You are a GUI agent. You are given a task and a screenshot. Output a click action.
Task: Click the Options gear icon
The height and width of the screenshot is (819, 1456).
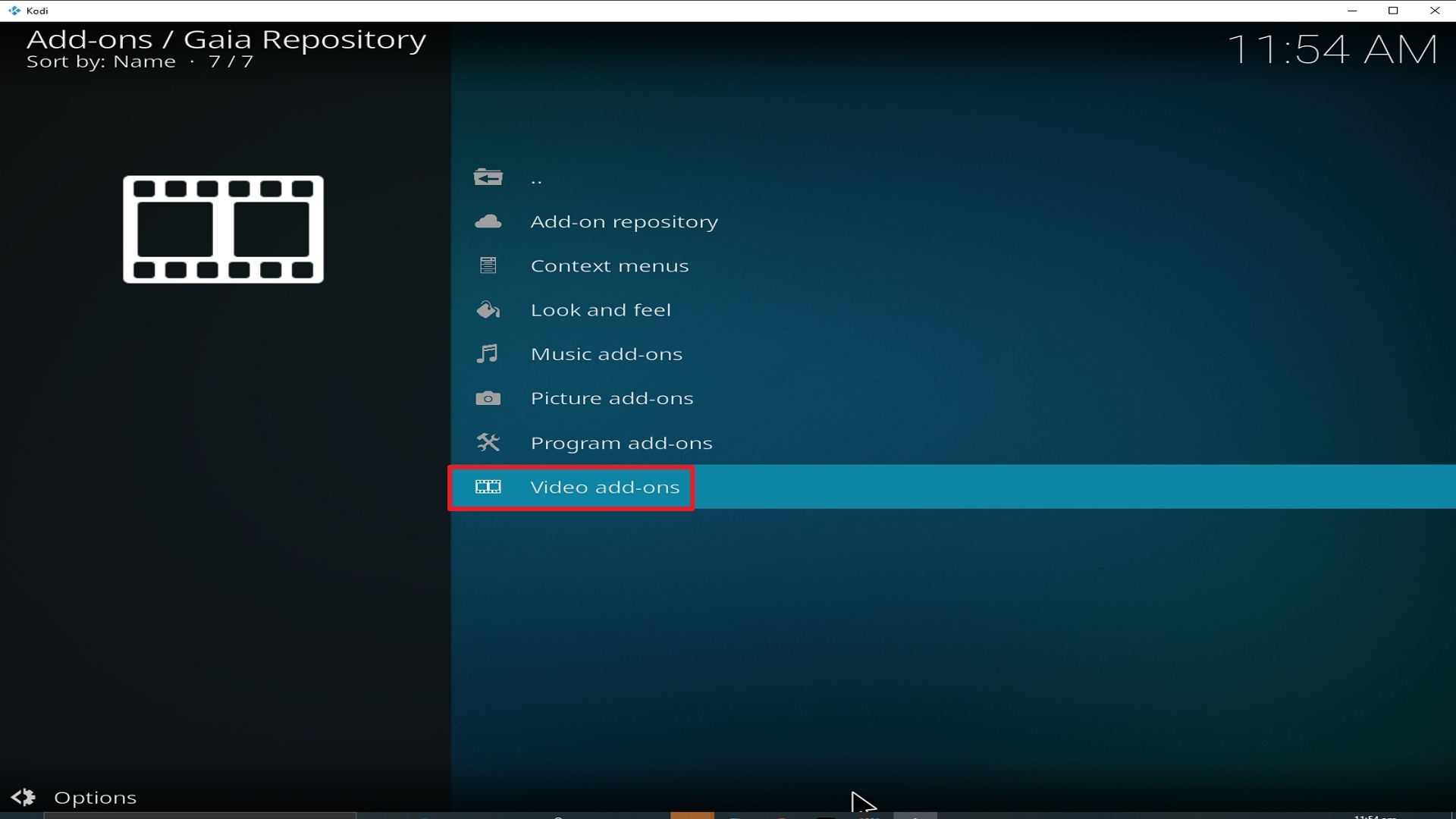pyautogui.click(x=24, y=797)
